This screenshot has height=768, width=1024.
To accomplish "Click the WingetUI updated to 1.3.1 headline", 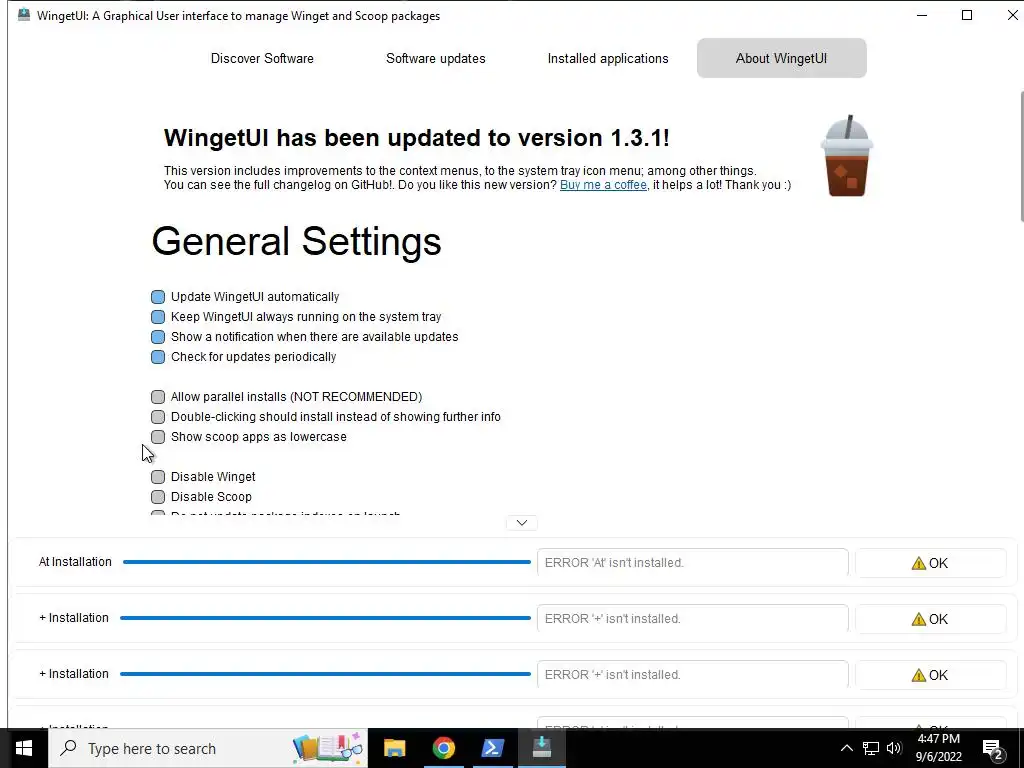I will tap(417, 138).
